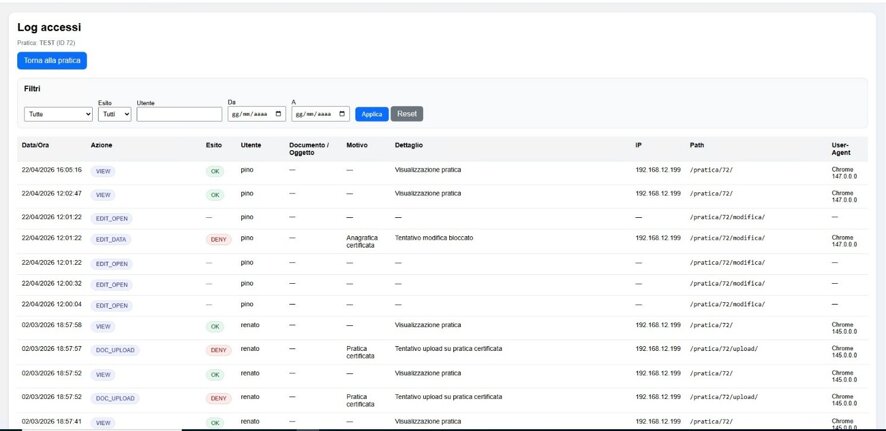Click the Utente column header
The width and height of the screenshot is (886, 431).
[x=251, y=145]
